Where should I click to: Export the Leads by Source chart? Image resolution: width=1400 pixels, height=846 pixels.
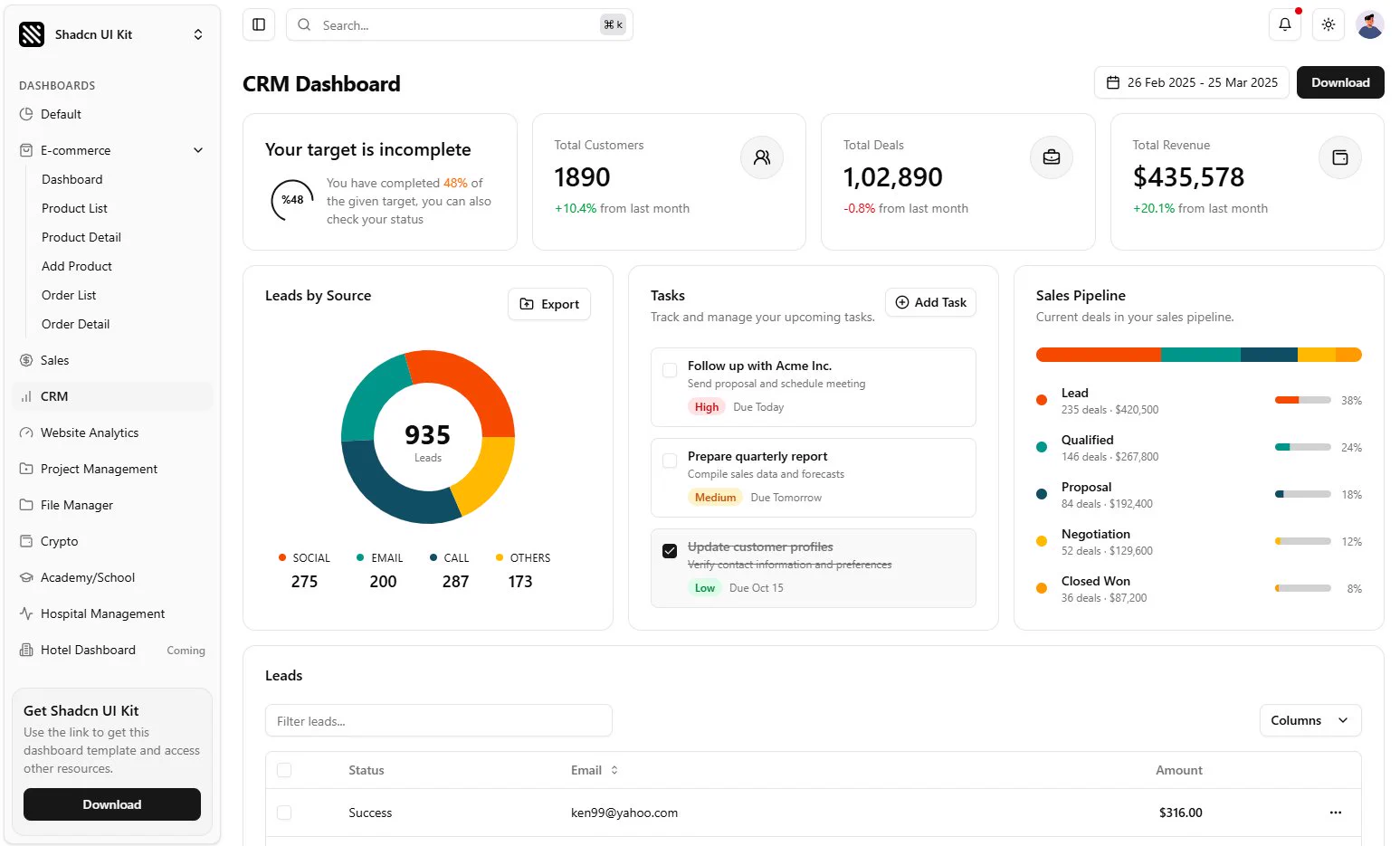tap(549, 304)
